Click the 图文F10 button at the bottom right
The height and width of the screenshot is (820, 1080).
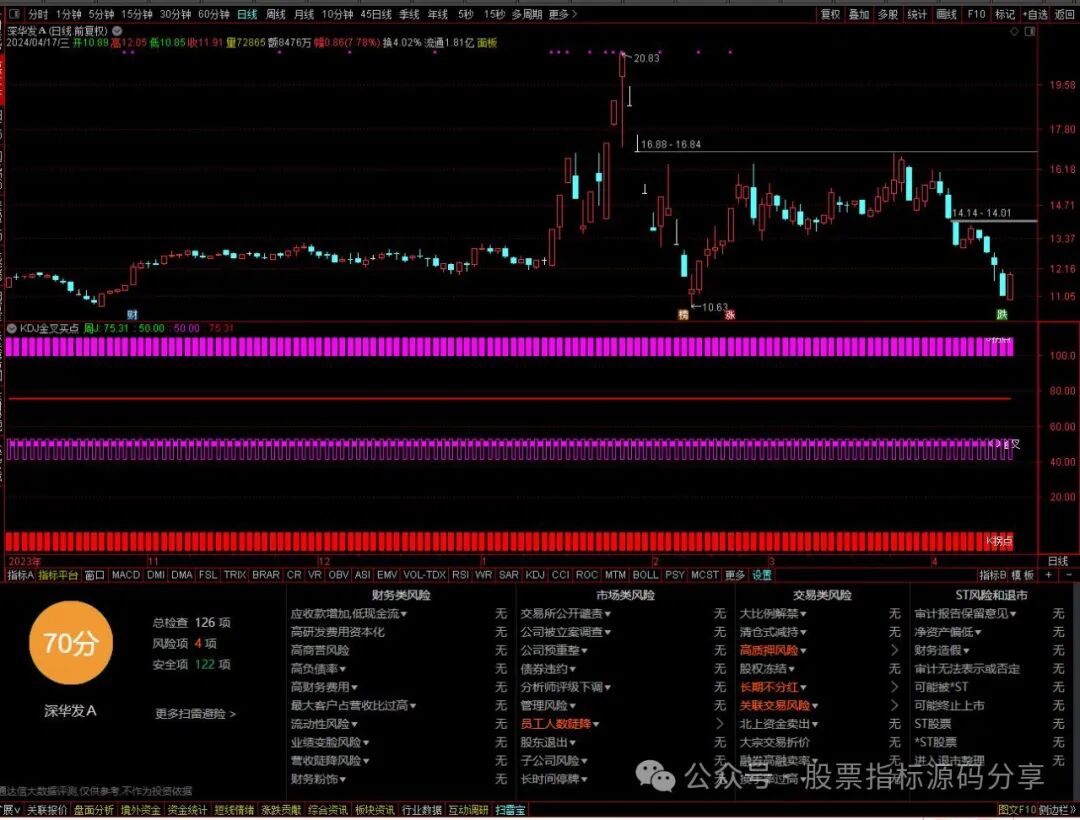pos(1015,810)
